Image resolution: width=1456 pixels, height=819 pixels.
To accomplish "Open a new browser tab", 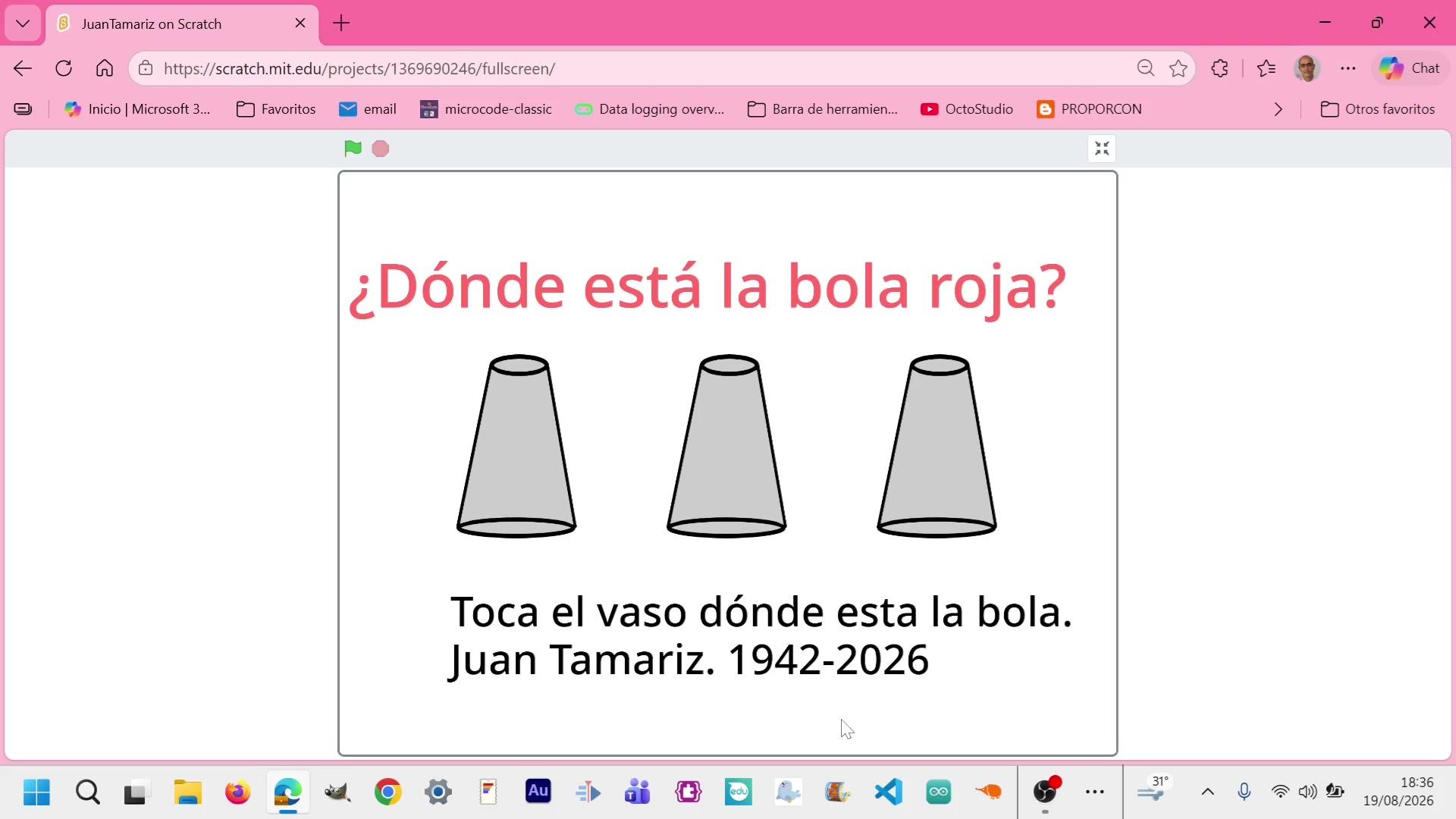I will [341, 24].
